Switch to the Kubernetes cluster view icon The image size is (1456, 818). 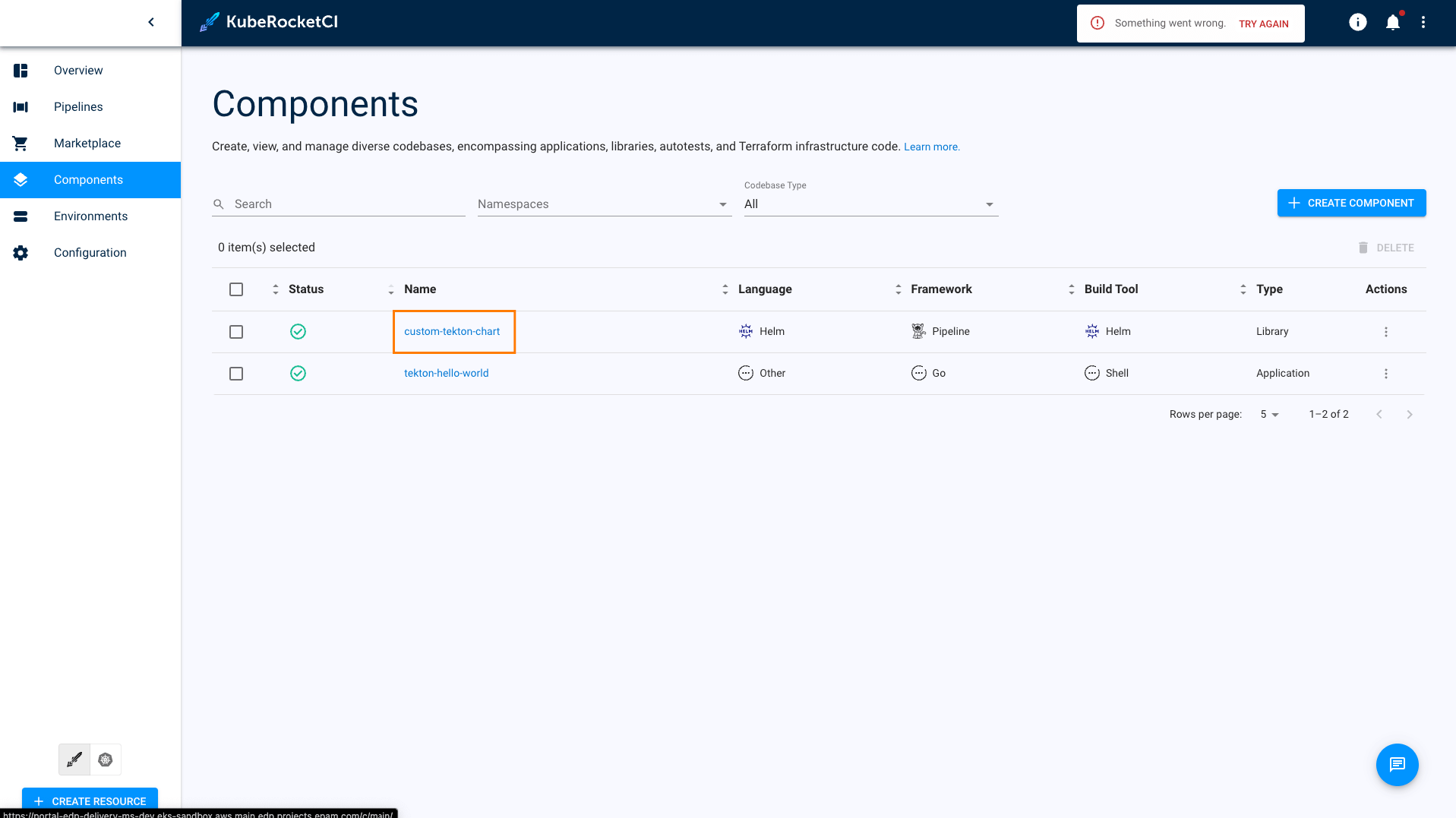106,759
